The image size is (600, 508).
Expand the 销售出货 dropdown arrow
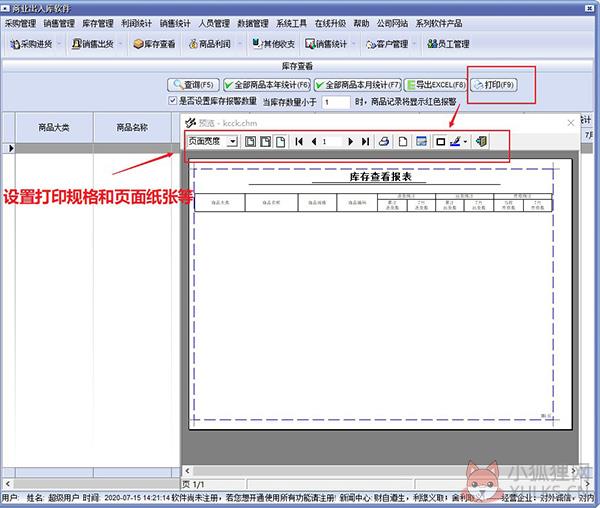pyautogui.click(x=120, y=44)
